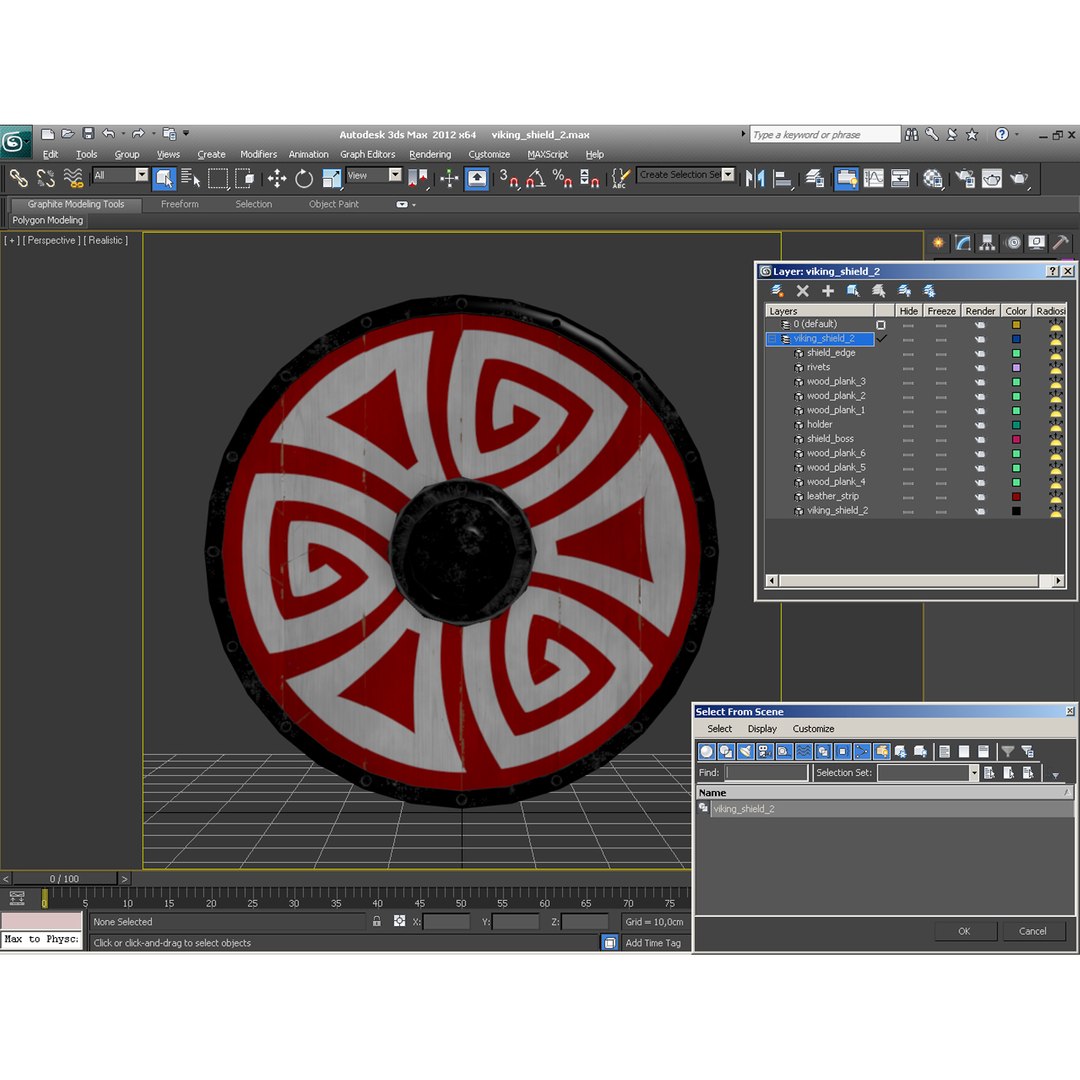Click Delete Layer X icon in Layer dialog

click(x=802, y=291)
